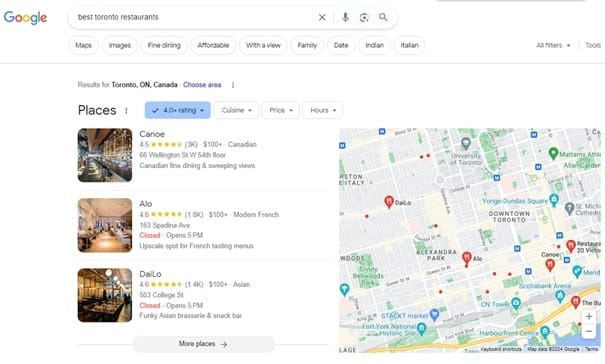The width and height of the screenshot is (605, 364).
Task: Open Places section options menu
Action: tap(126, 110)
